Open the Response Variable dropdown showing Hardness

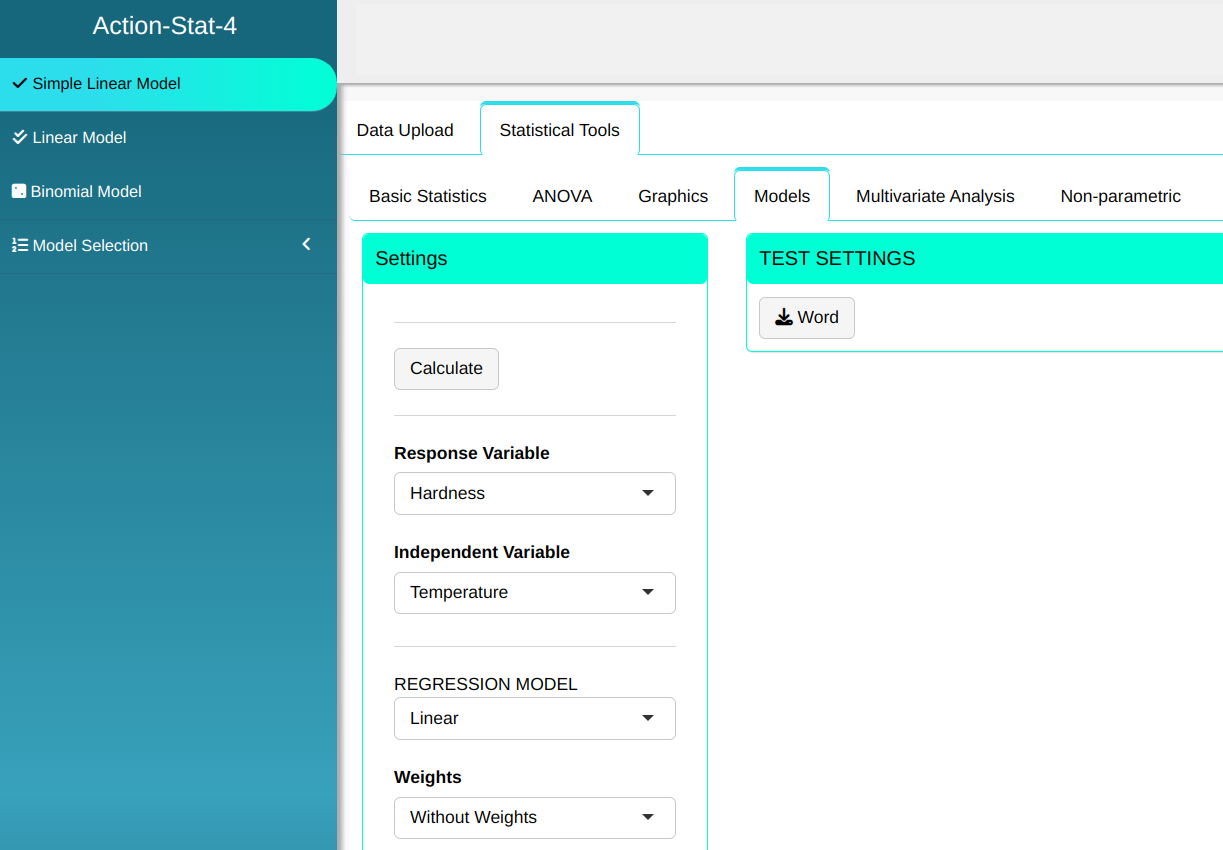[534, 494]
